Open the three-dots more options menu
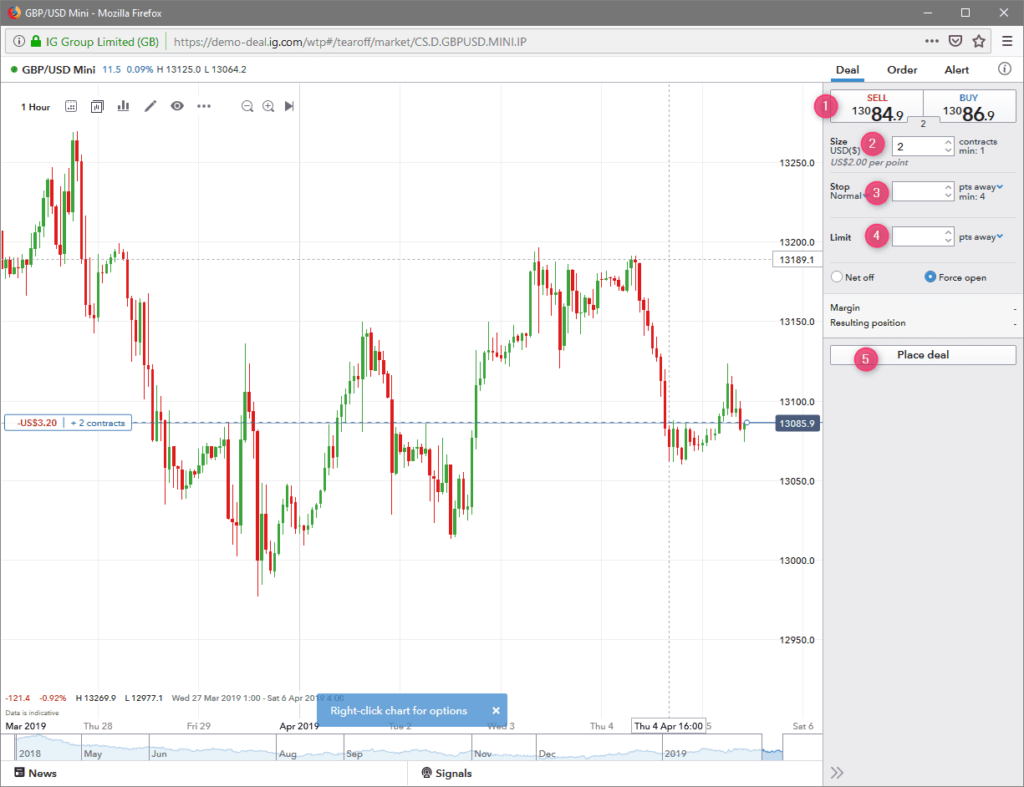Viewport: 1024px width, 787px height. tap(204, 106)
